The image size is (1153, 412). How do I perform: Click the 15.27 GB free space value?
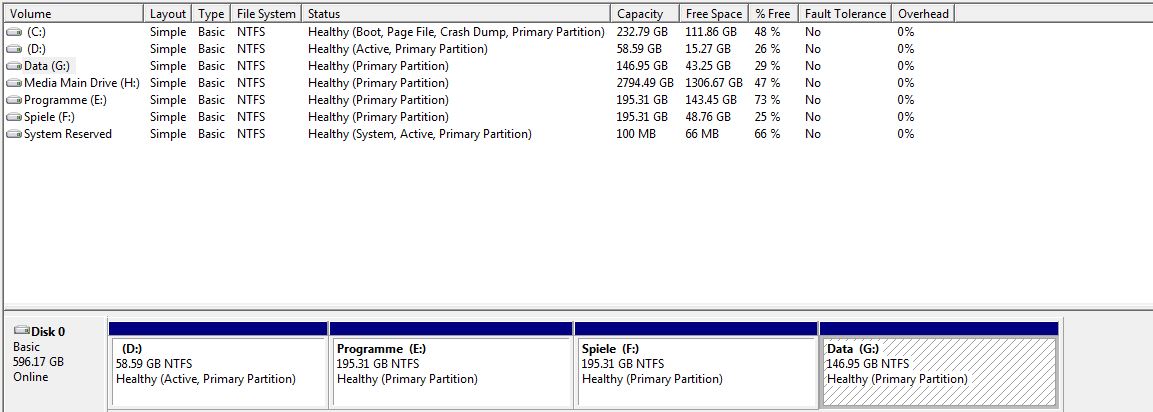708,49
